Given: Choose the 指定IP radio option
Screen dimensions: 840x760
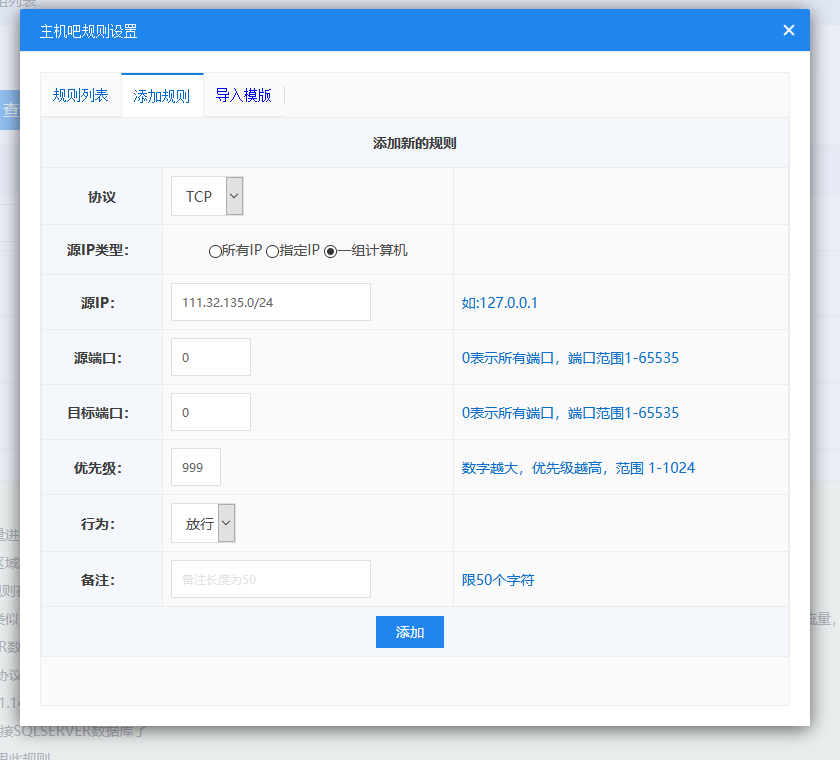Looking at the screenshot, I should click(x=272, y=252).
